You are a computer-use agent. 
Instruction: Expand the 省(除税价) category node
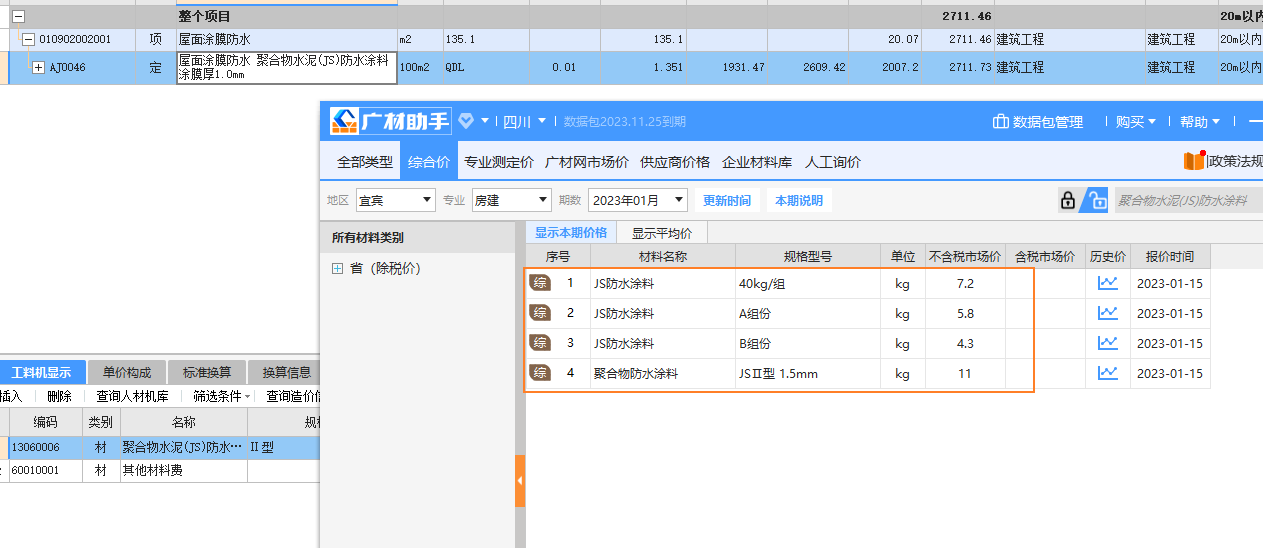pos(337,268)
